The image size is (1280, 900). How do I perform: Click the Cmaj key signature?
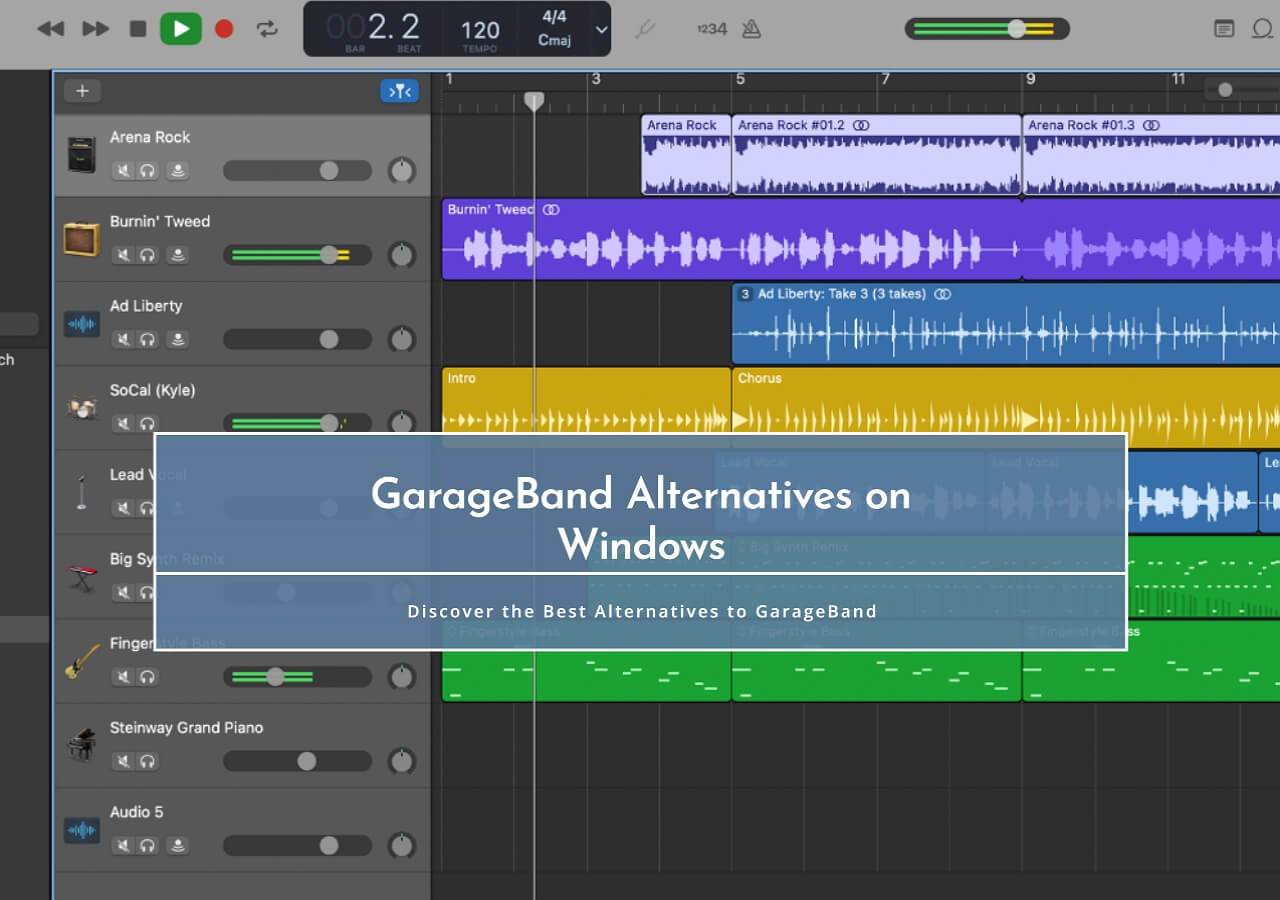[x=554, y=41]
